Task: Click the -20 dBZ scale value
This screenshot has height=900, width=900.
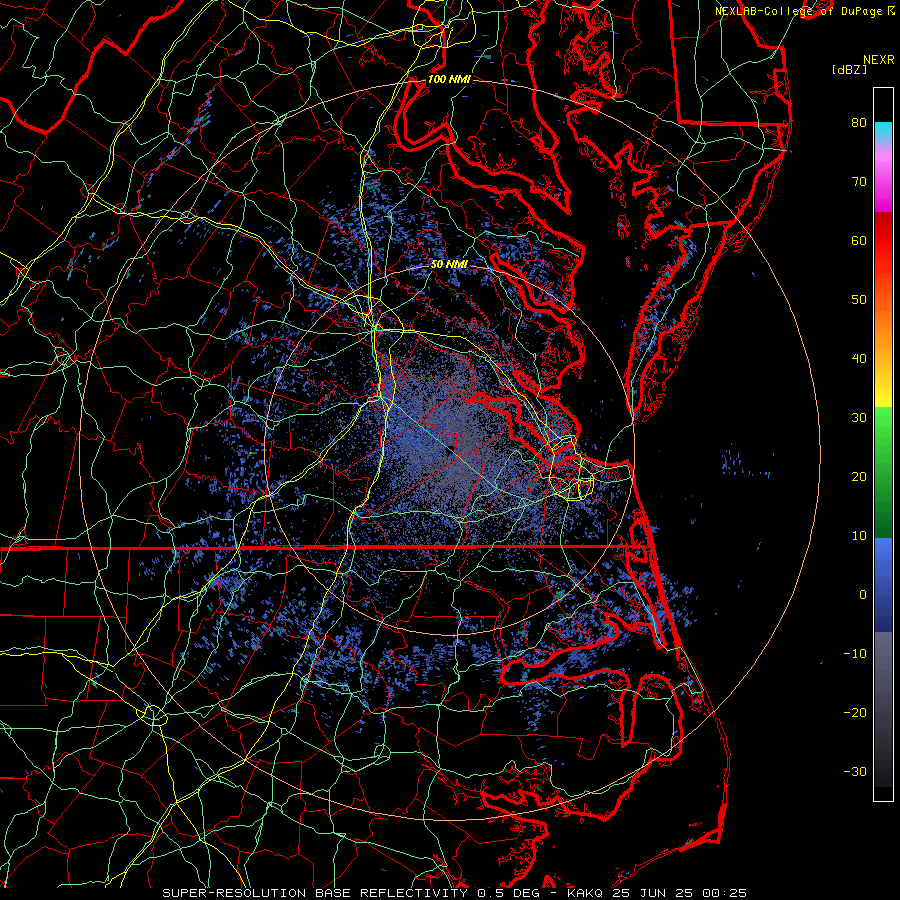Action: (855, 713)
